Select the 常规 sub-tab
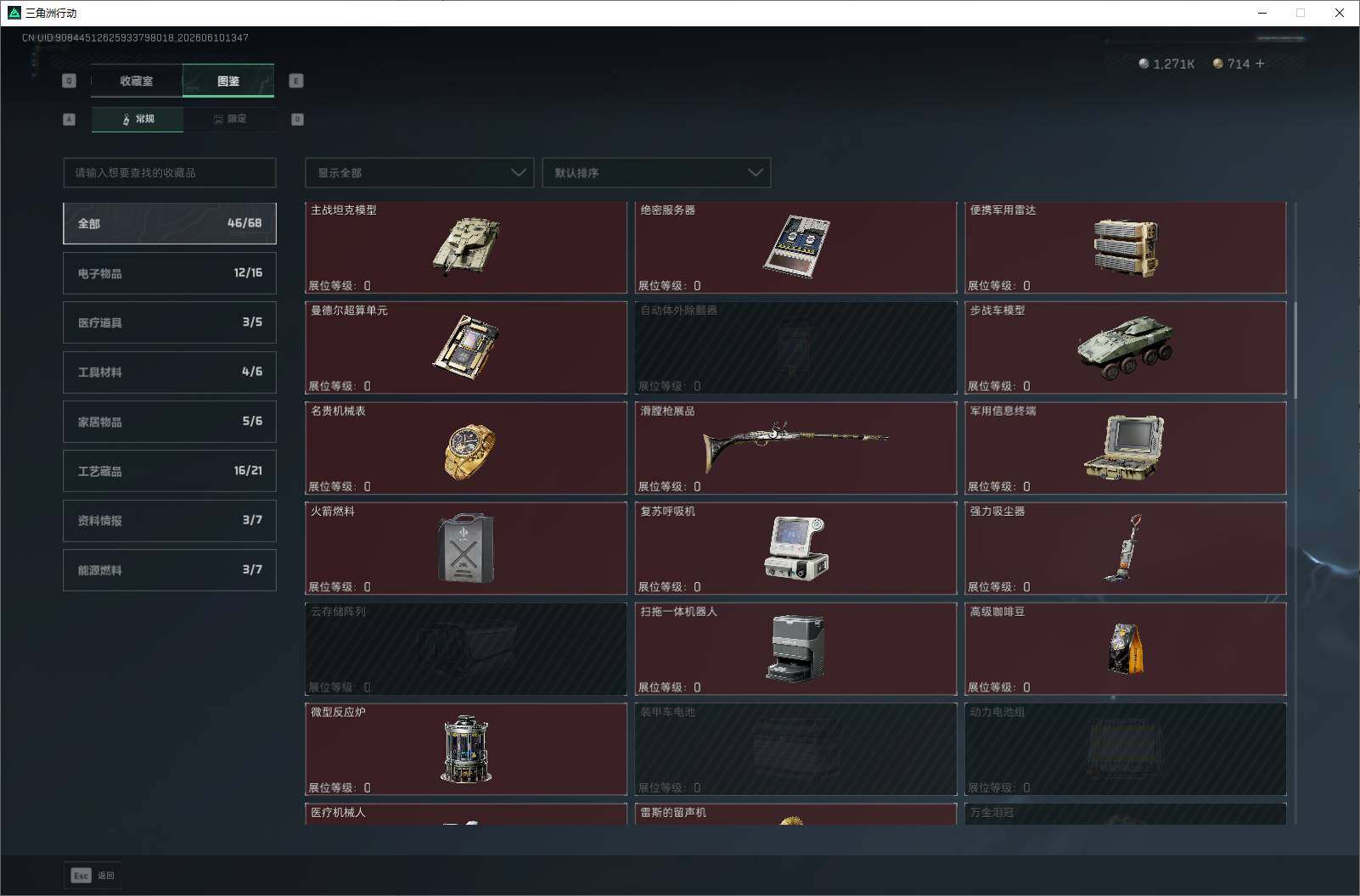This screenshot has height=896, width=1360. point(138,119)
